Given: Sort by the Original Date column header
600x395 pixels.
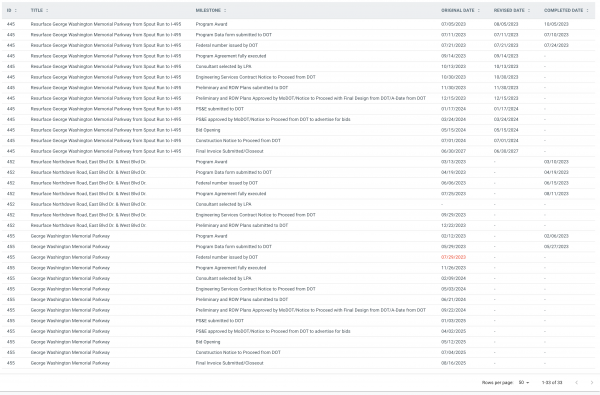Looking at the screenshot, I should (458, 10).
